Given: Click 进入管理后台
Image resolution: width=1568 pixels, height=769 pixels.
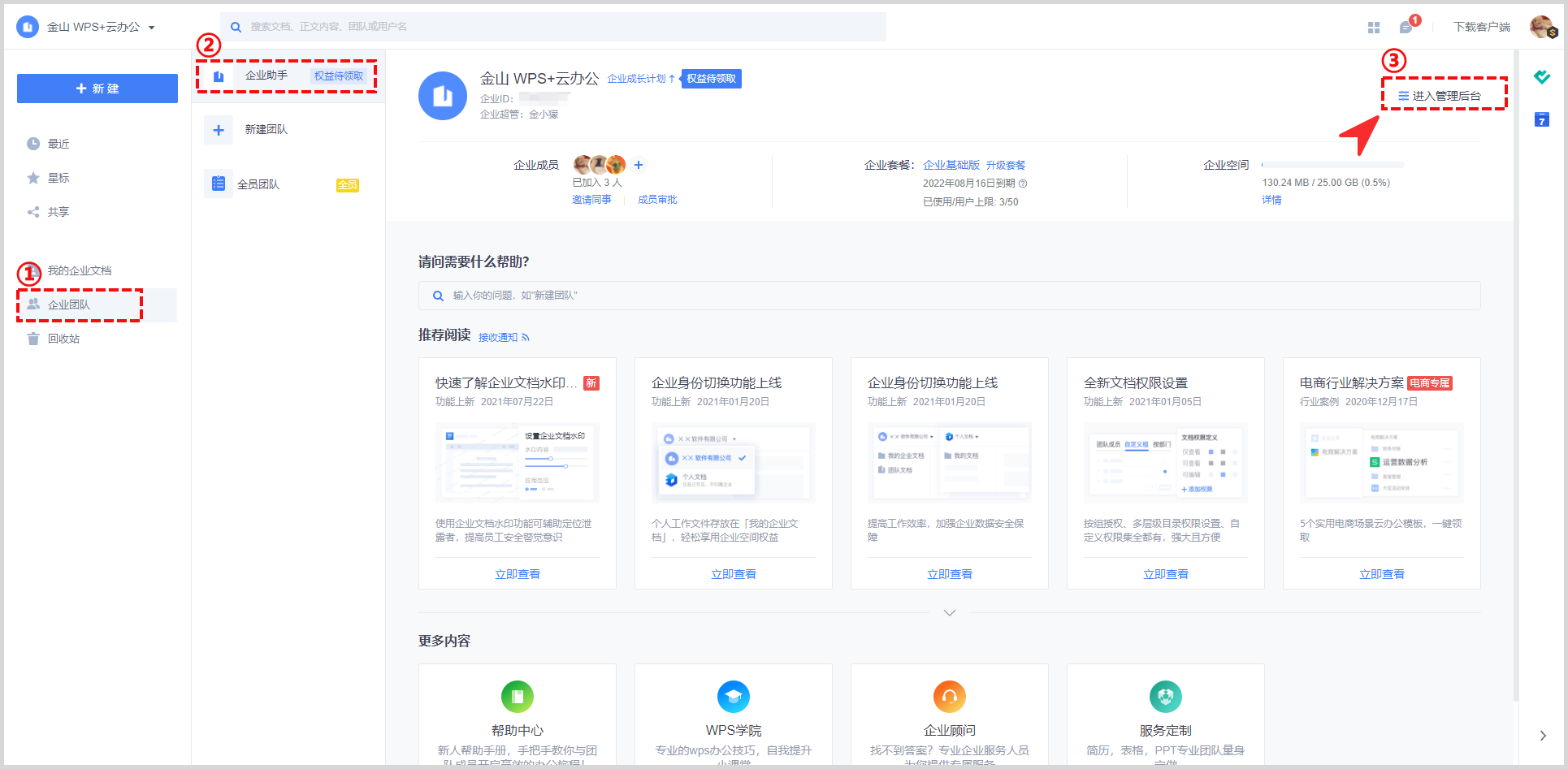Looking at the screenshot, I should pyautogui.click(x=1440, y=96).
